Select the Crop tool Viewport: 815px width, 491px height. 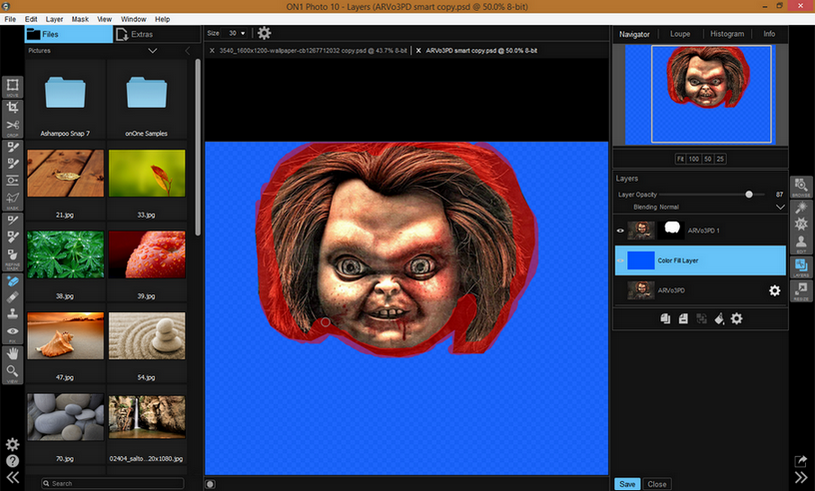click(13, 109)
